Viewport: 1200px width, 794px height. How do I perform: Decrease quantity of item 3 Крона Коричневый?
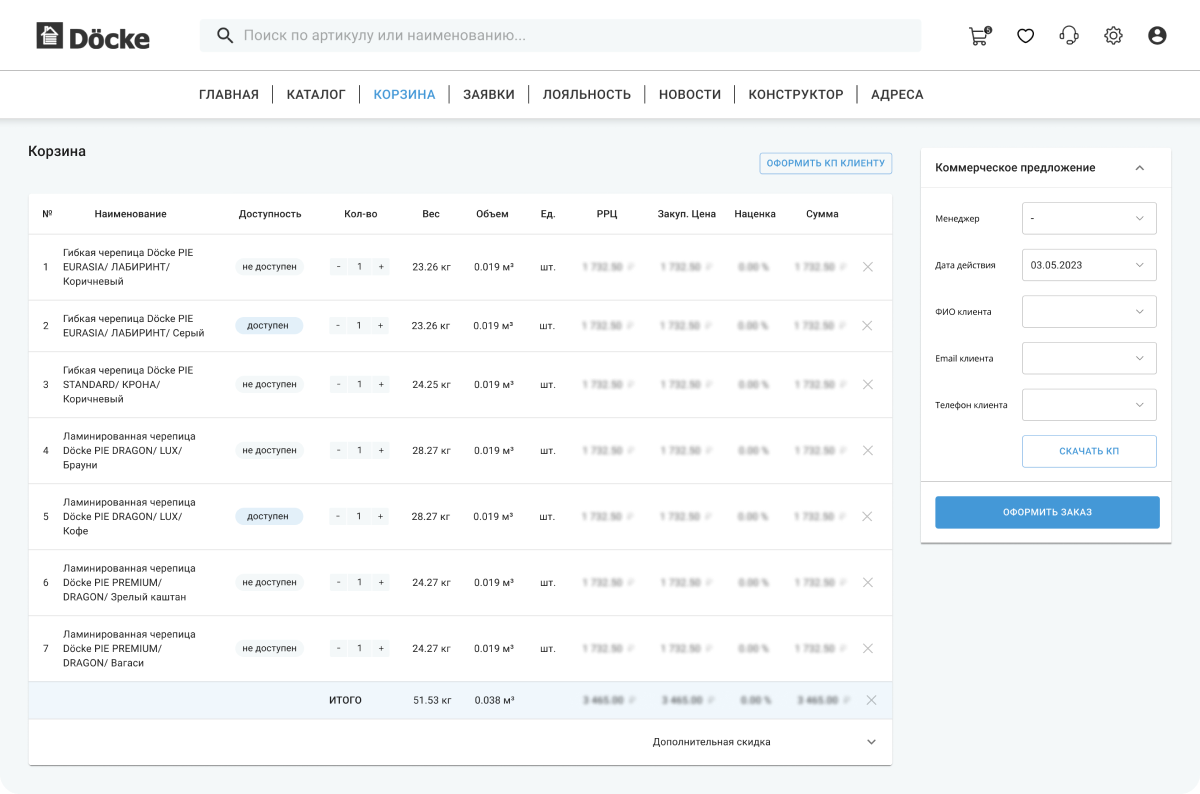338,384
